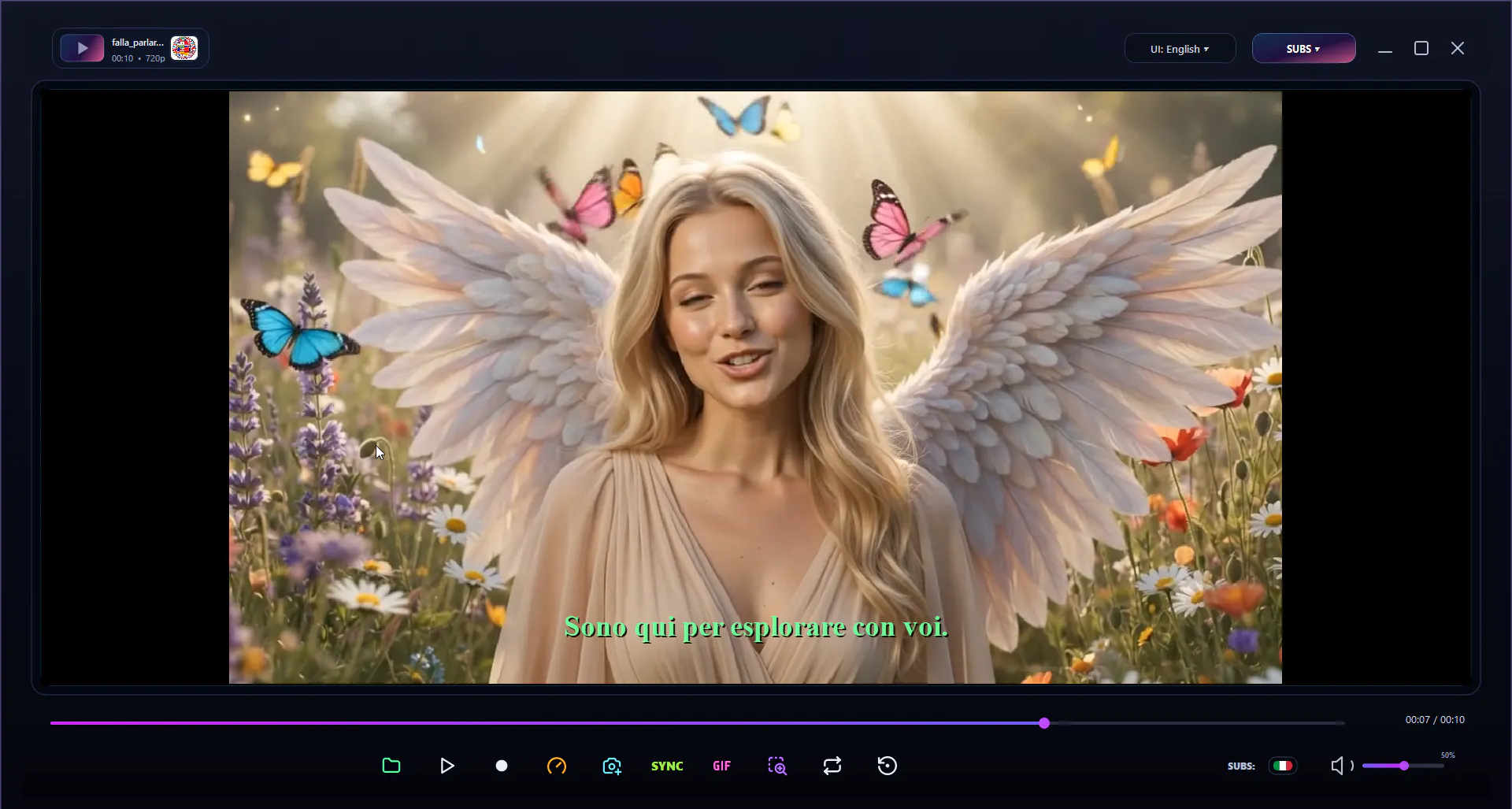Maximize the player window
This screenshot has height=809, width=1512.
(1421, 49)
